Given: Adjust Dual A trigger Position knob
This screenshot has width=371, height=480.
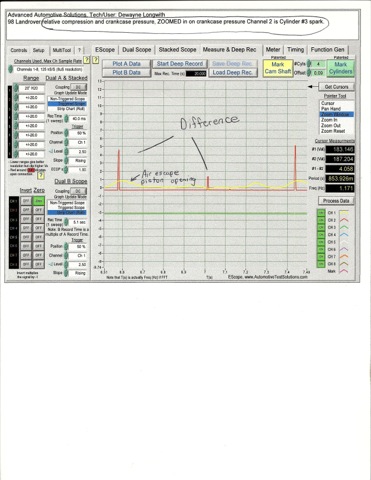Looking at the screenshot, I should click(66, 133).
